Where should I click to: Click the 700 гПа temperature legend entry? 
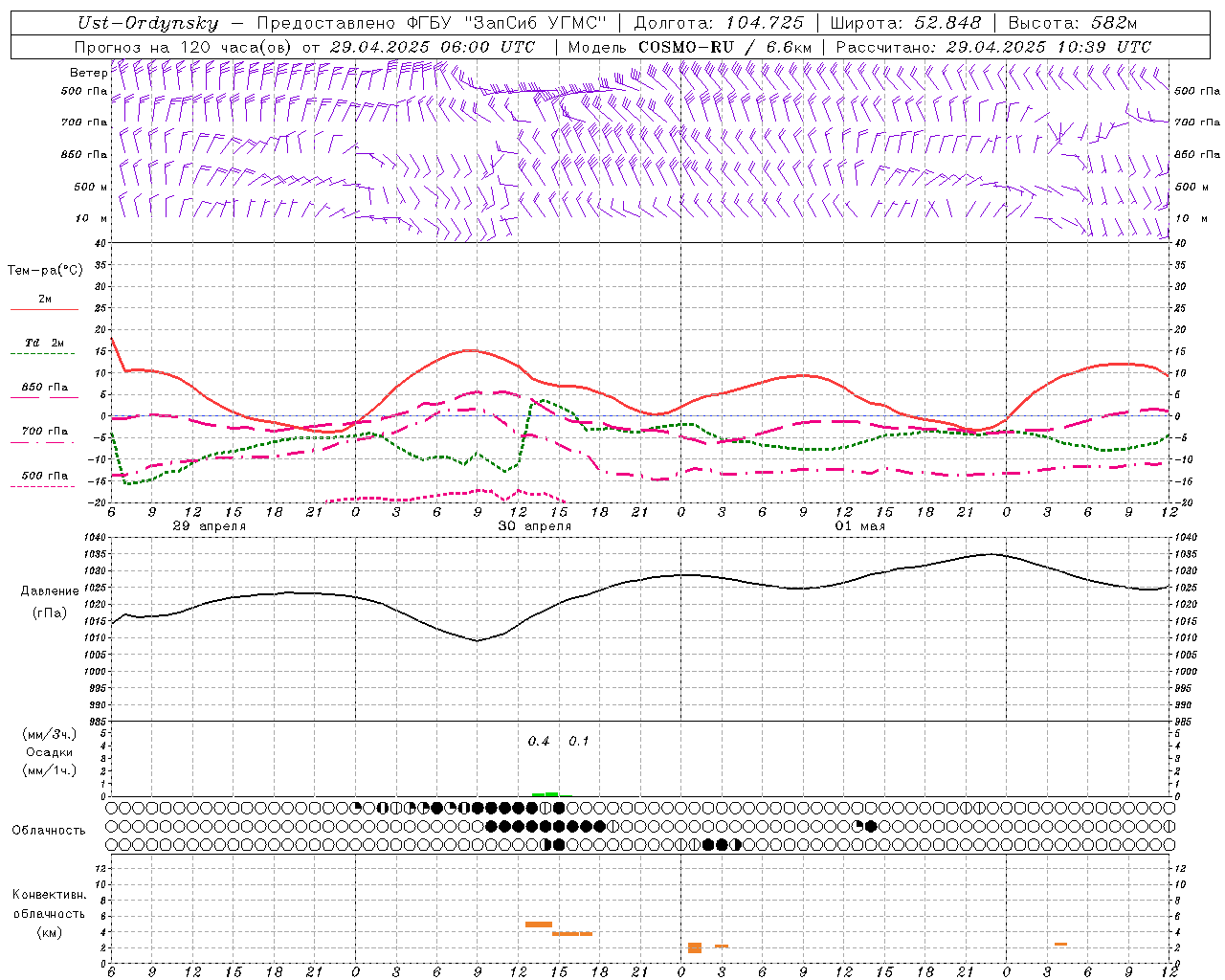pos(44,435)
